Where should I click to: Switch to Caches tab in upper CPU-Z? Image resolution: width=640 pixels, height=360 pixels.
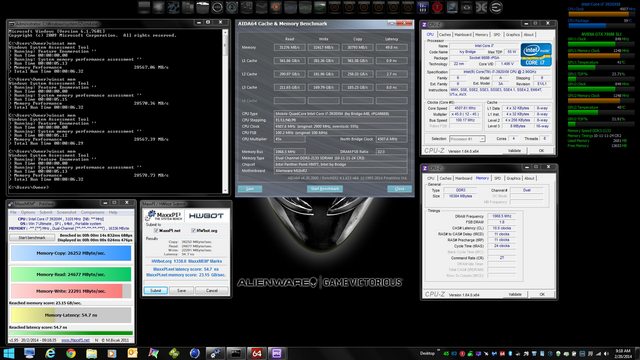[445, 35]
